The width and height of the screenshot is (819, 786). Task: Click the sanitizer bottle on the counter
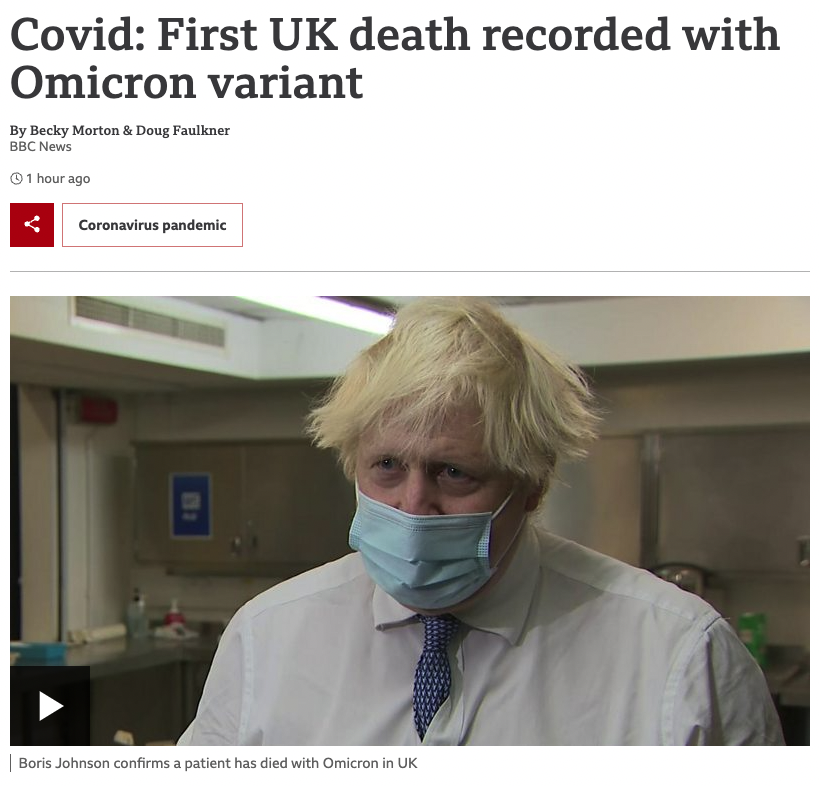pyautogui.click(x=137, y=613)
